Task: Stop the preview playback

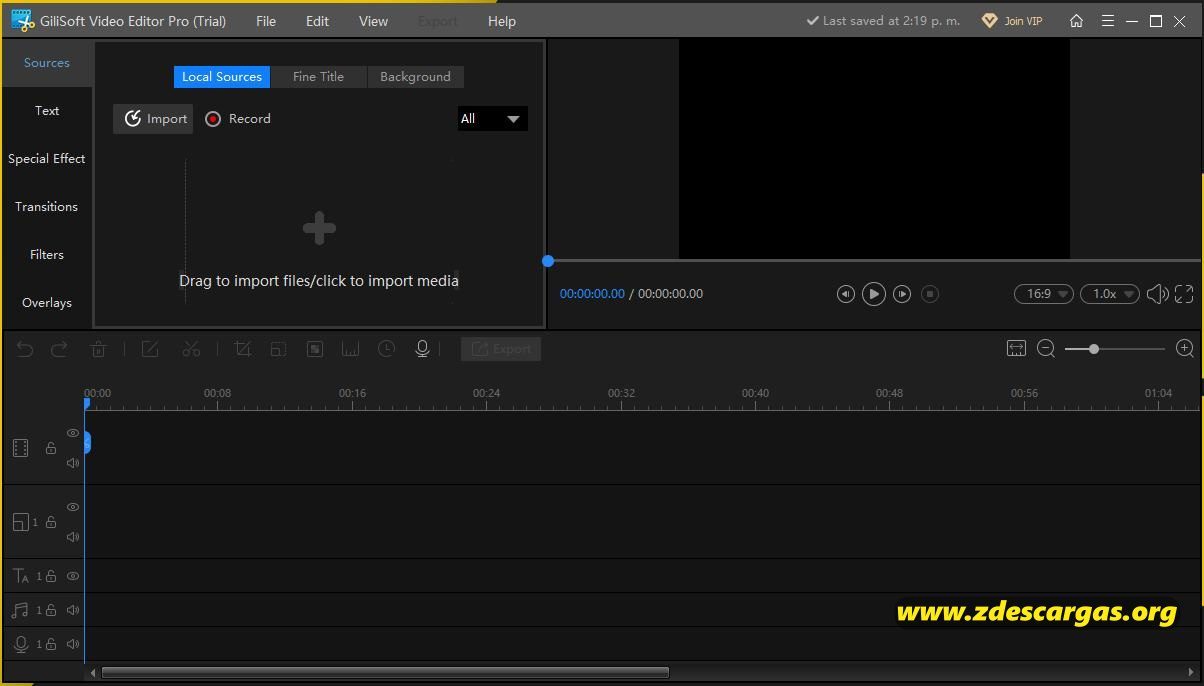Action: tap(930, 294)
